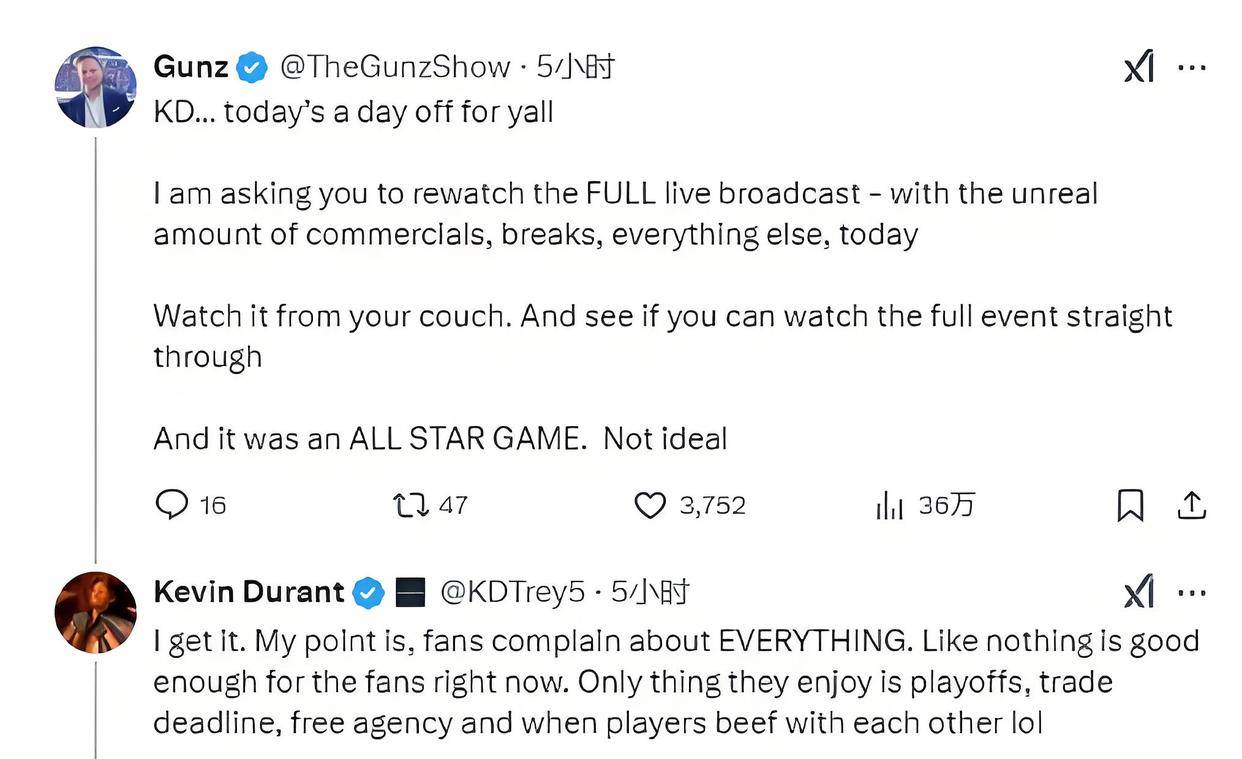Click the Gunz display name
The image size is (1242, 759).
click(190, 67)
